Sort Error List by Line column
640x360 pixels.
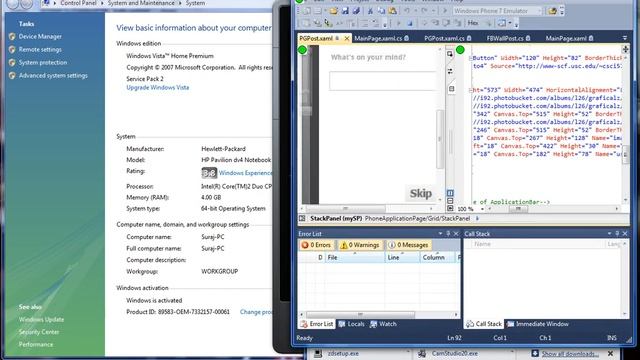tap(402, 258)
